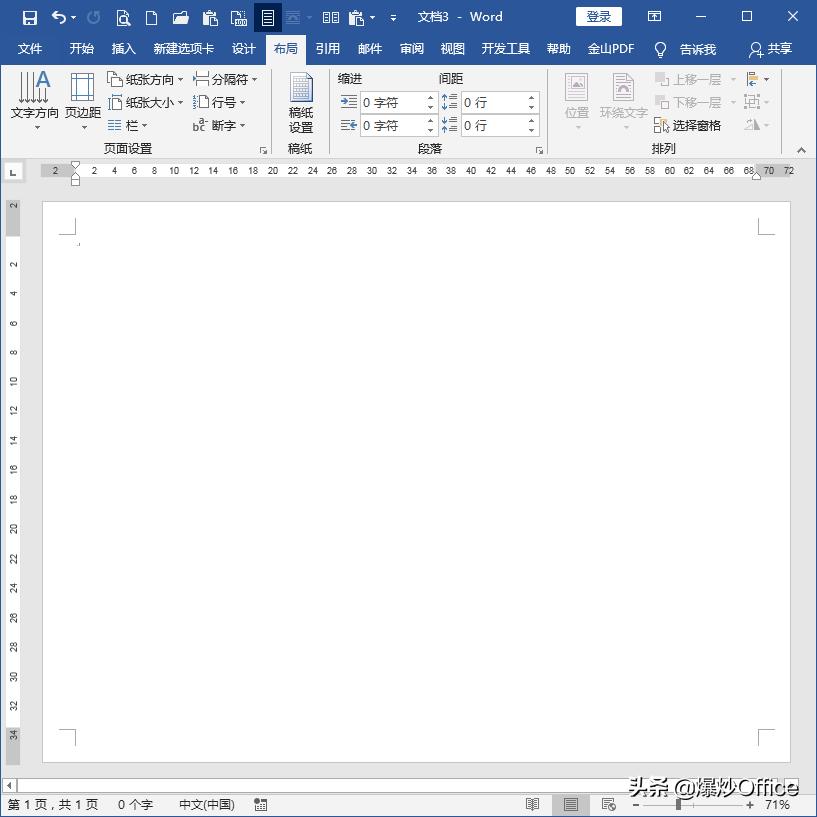Open Margins (页边距) options
The height and width of the screenshot is (817, 817).
pos(83,101)
